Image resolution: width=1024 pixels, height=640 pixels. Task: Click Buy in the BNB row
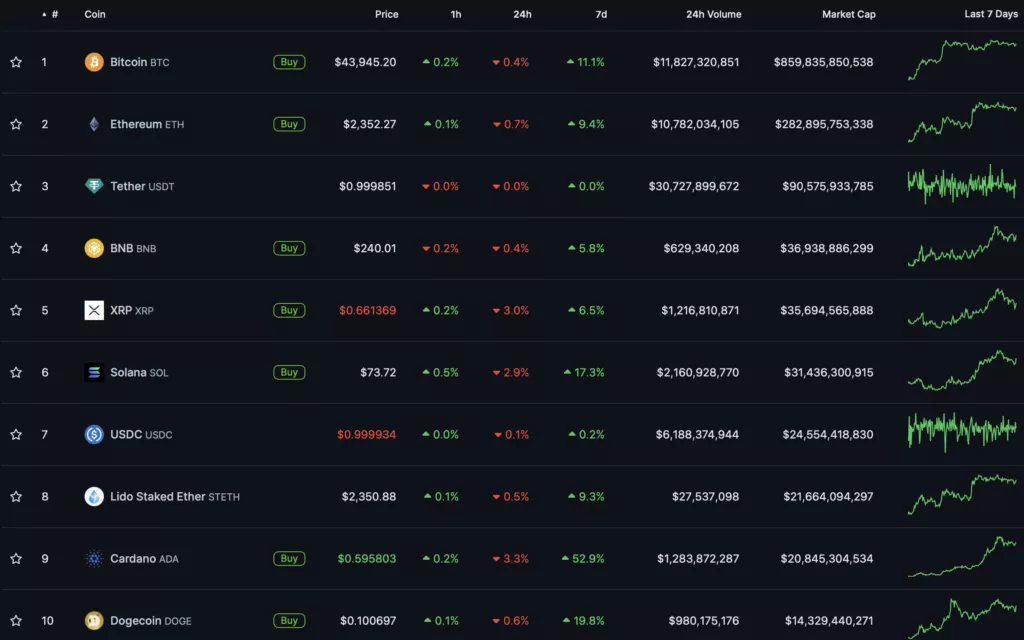point(289,248)
